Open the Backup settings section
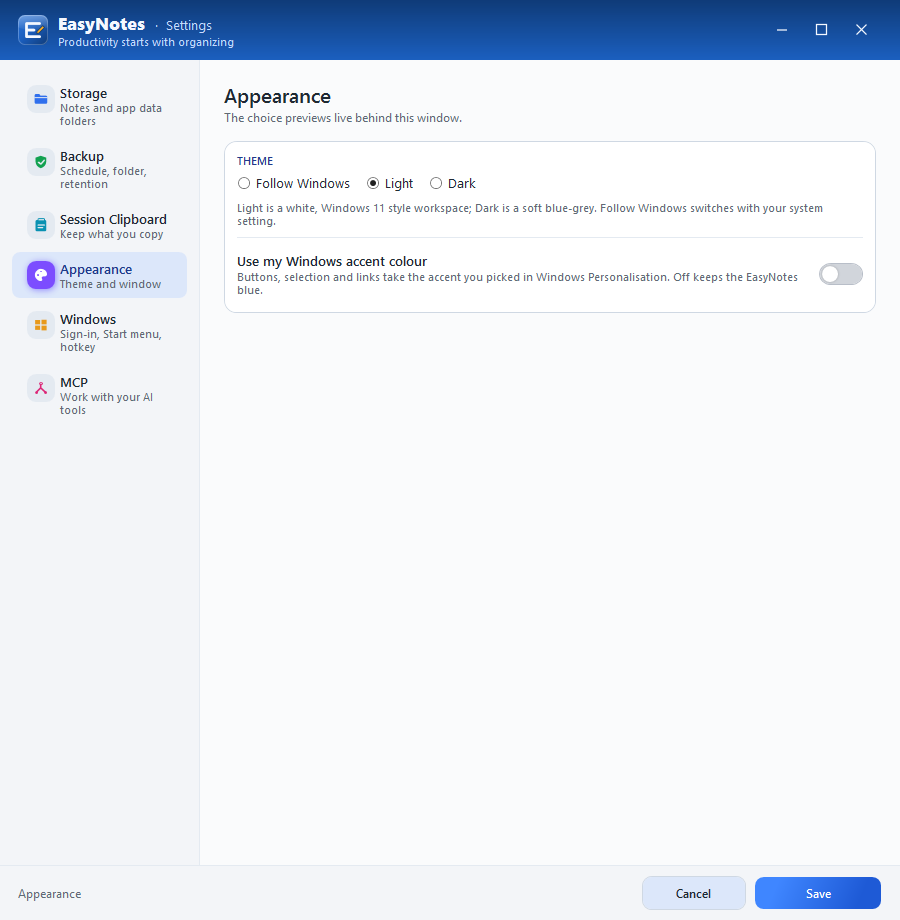900x920 pixels. coord(100,169)
